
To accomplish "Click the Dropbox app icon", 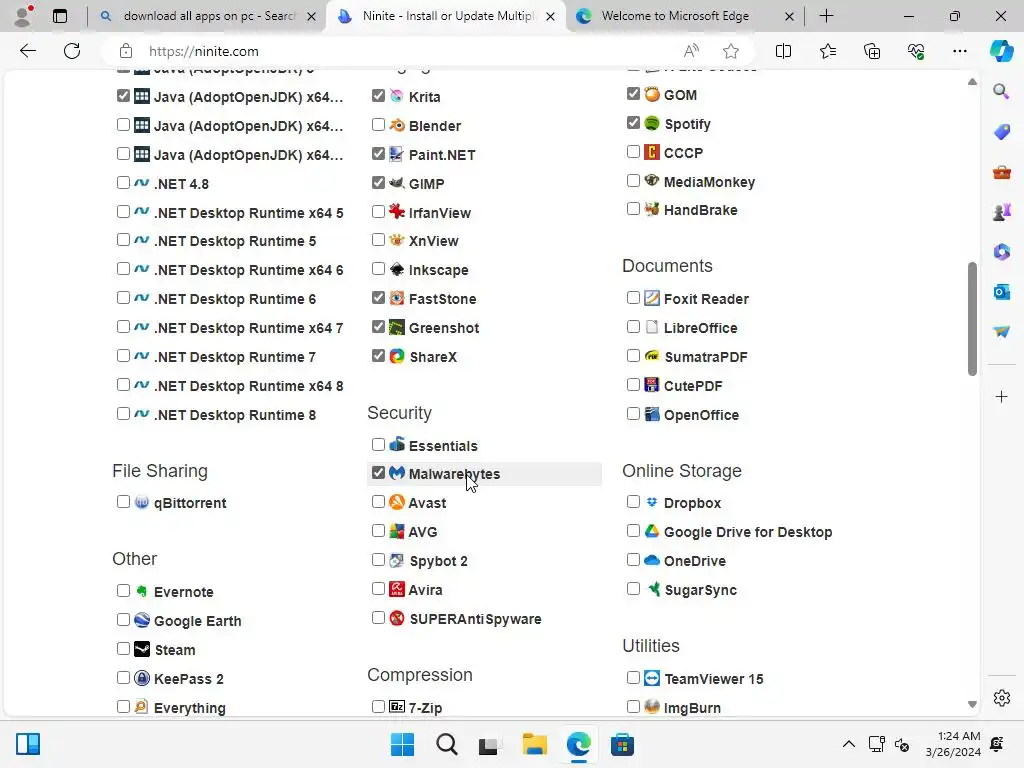I will [x=652, y=502].
